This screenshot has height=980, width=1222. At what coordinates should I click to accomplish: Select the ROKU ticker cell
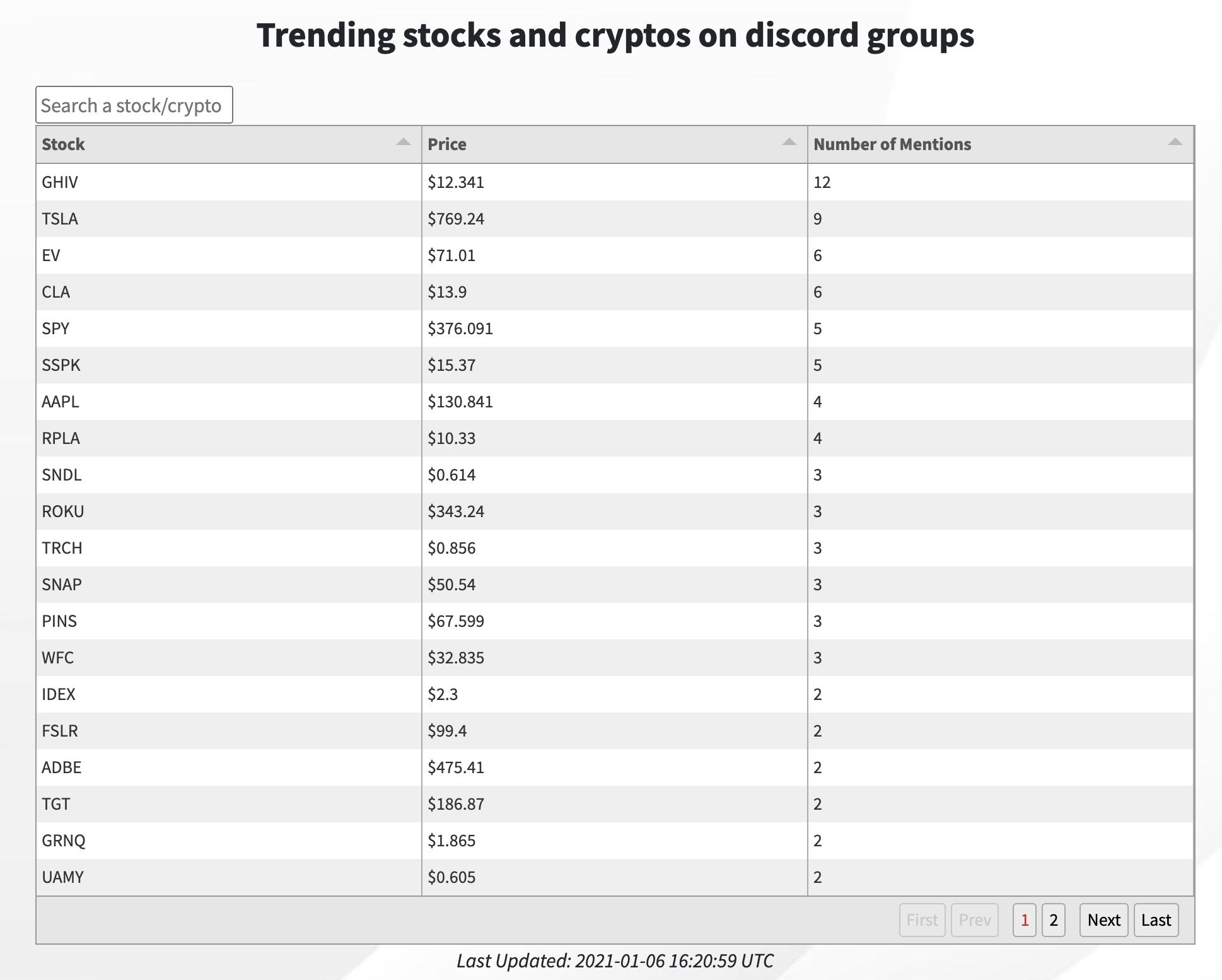pos(229,511)
